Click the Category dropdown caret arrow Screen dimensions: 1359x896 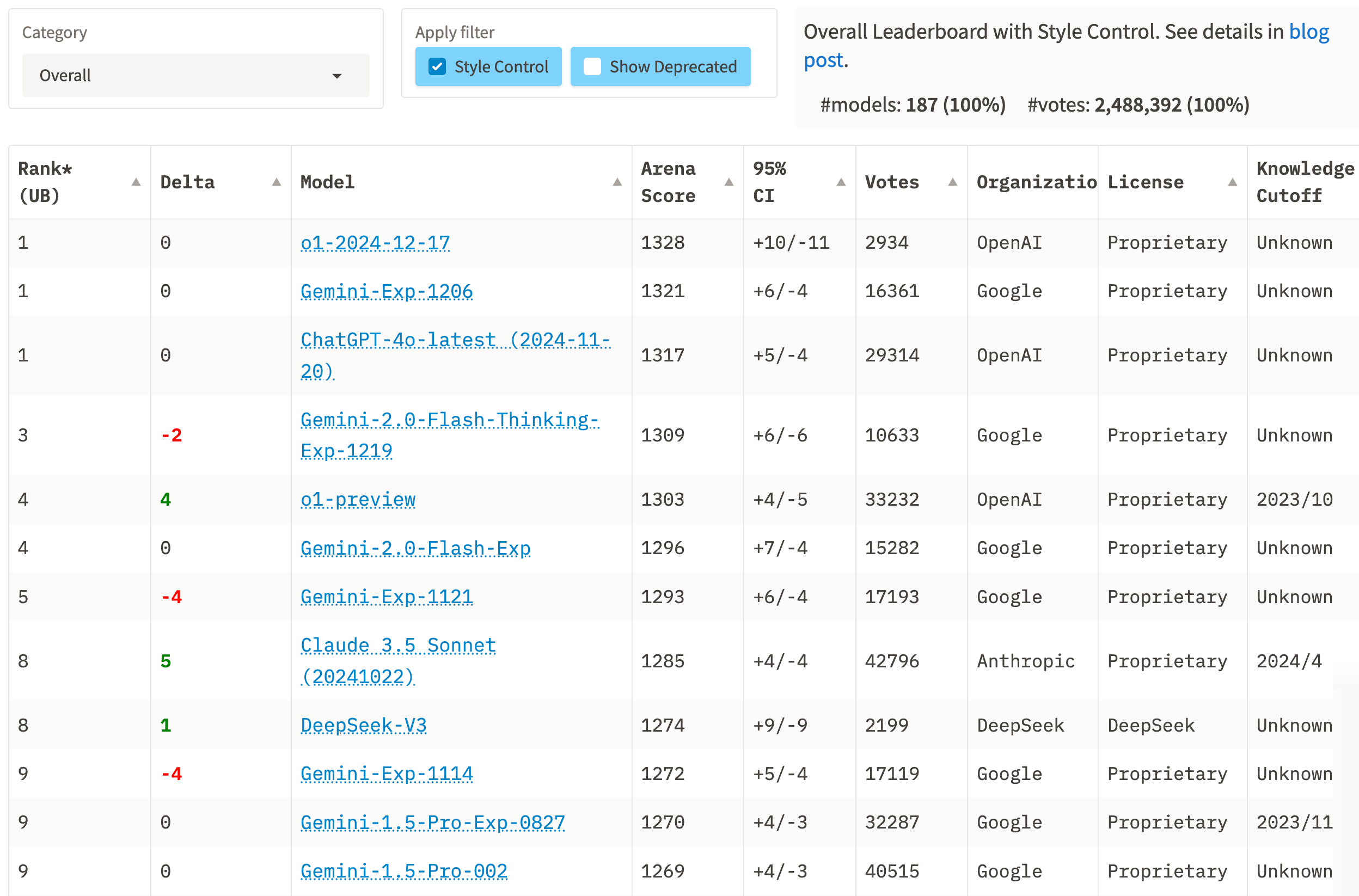pos(337,76)
